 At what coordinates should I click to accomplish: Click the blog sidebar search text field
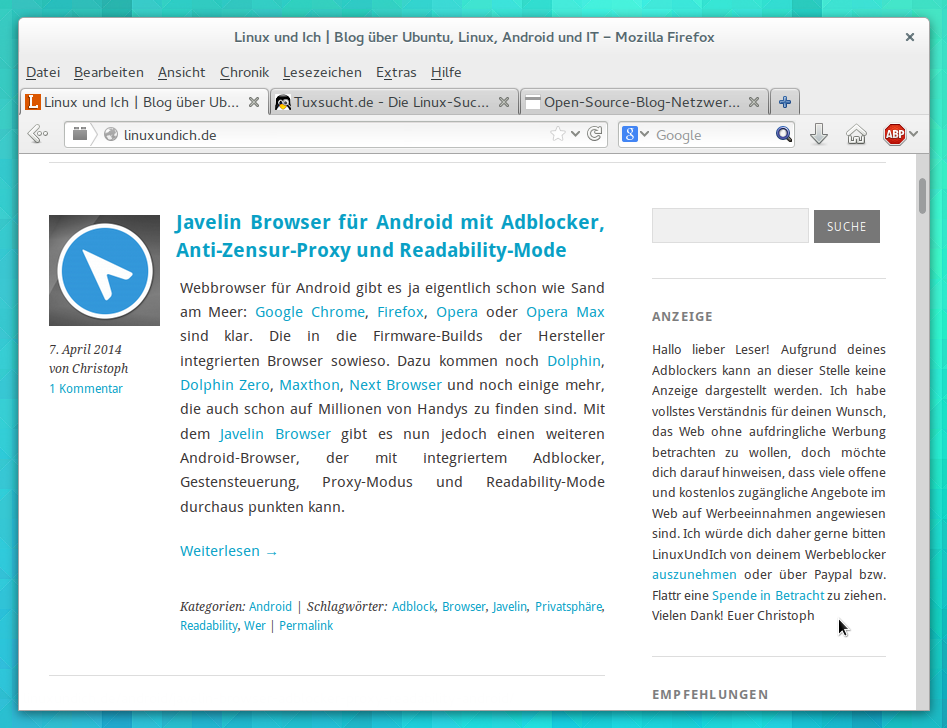[730, 226]
